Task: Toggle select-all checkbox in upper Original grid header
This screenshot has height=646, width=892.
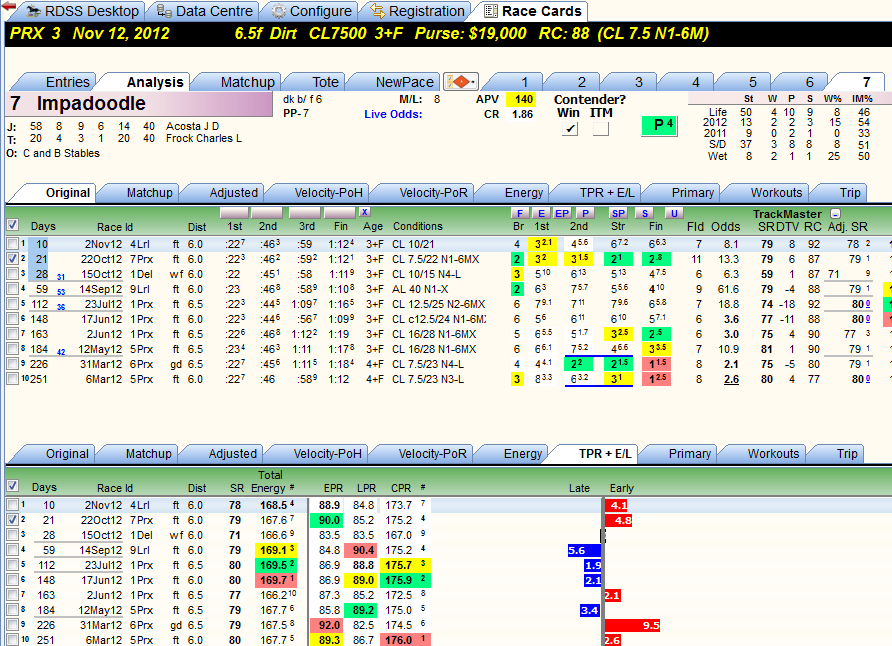Action: pos(13,225)
